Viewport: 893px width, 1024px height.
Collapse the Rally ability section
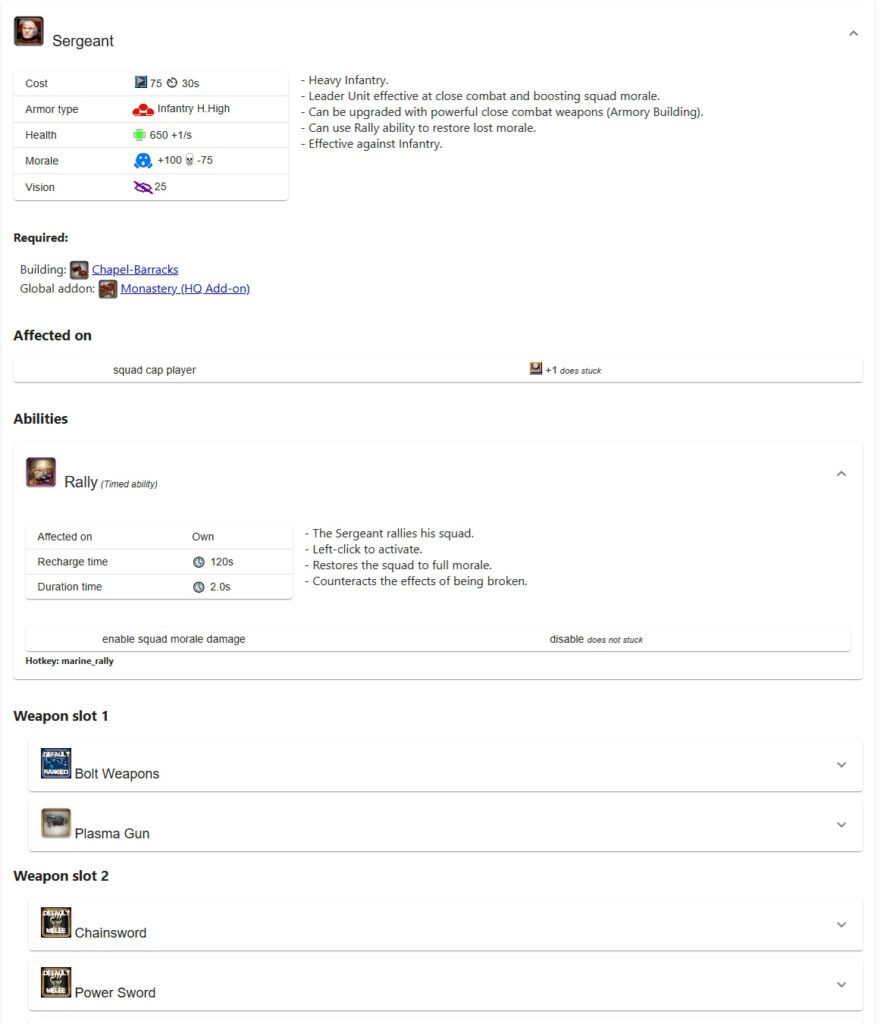tap(841, 474)
